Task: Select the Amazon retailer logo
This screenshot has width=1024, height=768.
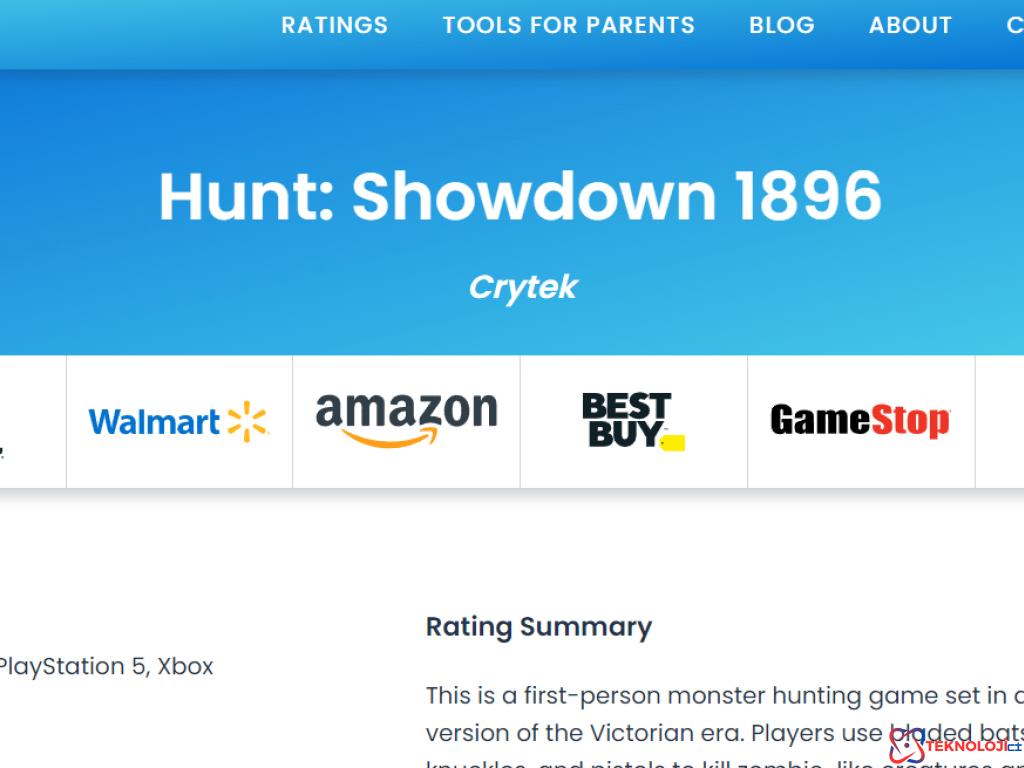Action: pyautogui.click(x=406, y=415)
